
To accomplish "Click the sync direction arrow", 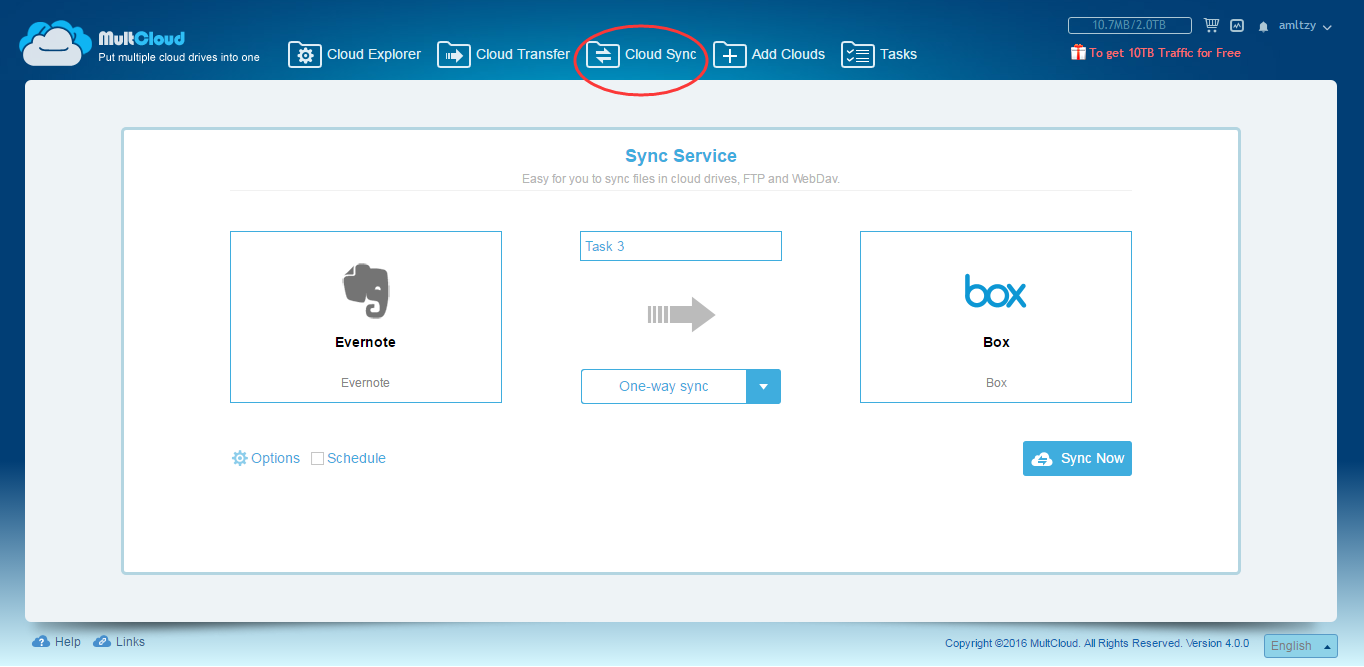I will click(681, 315).
